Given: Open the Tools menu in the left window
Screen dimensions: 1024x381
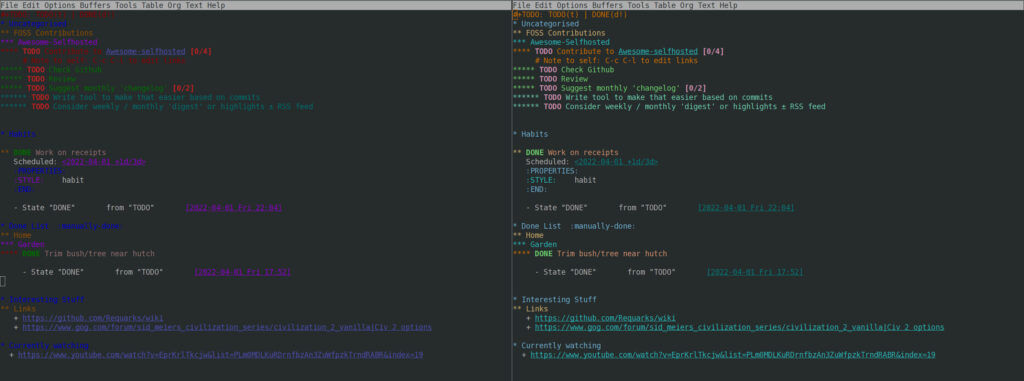Looking at the screenshot, I should pyautogui.click(x=127, y=5).
